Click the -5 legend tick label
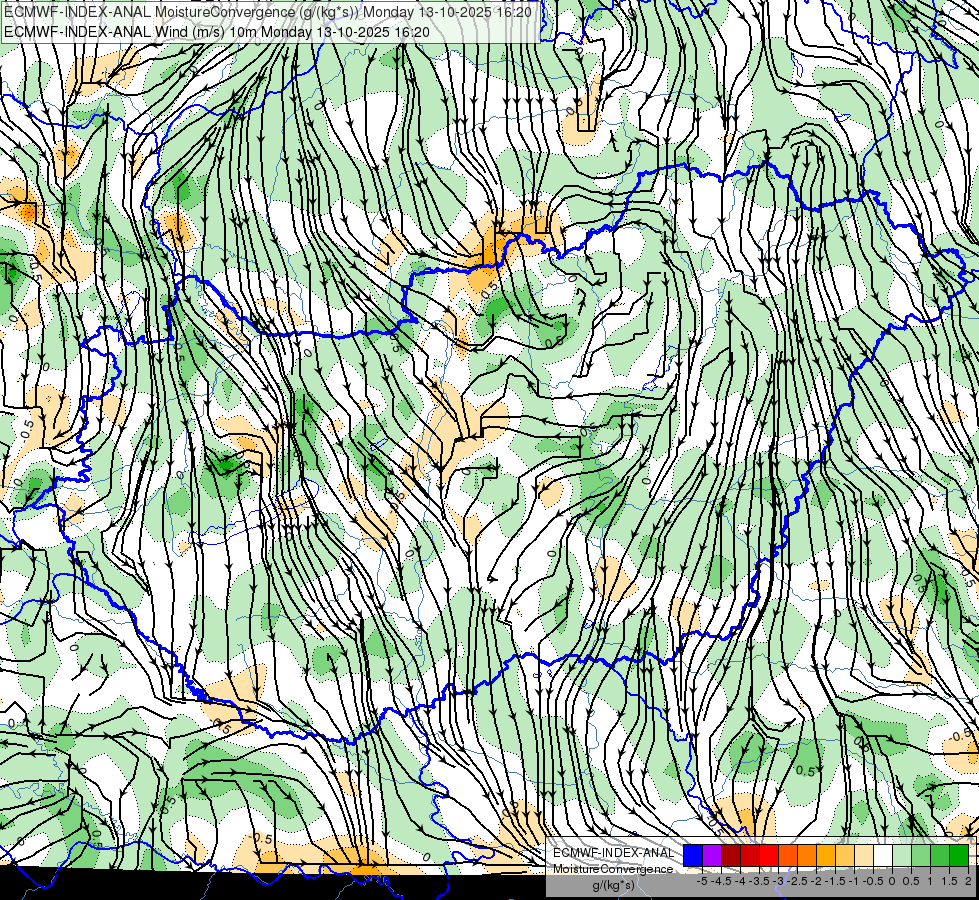The height and width of the screenshot is (900, 979). [702, 881]
